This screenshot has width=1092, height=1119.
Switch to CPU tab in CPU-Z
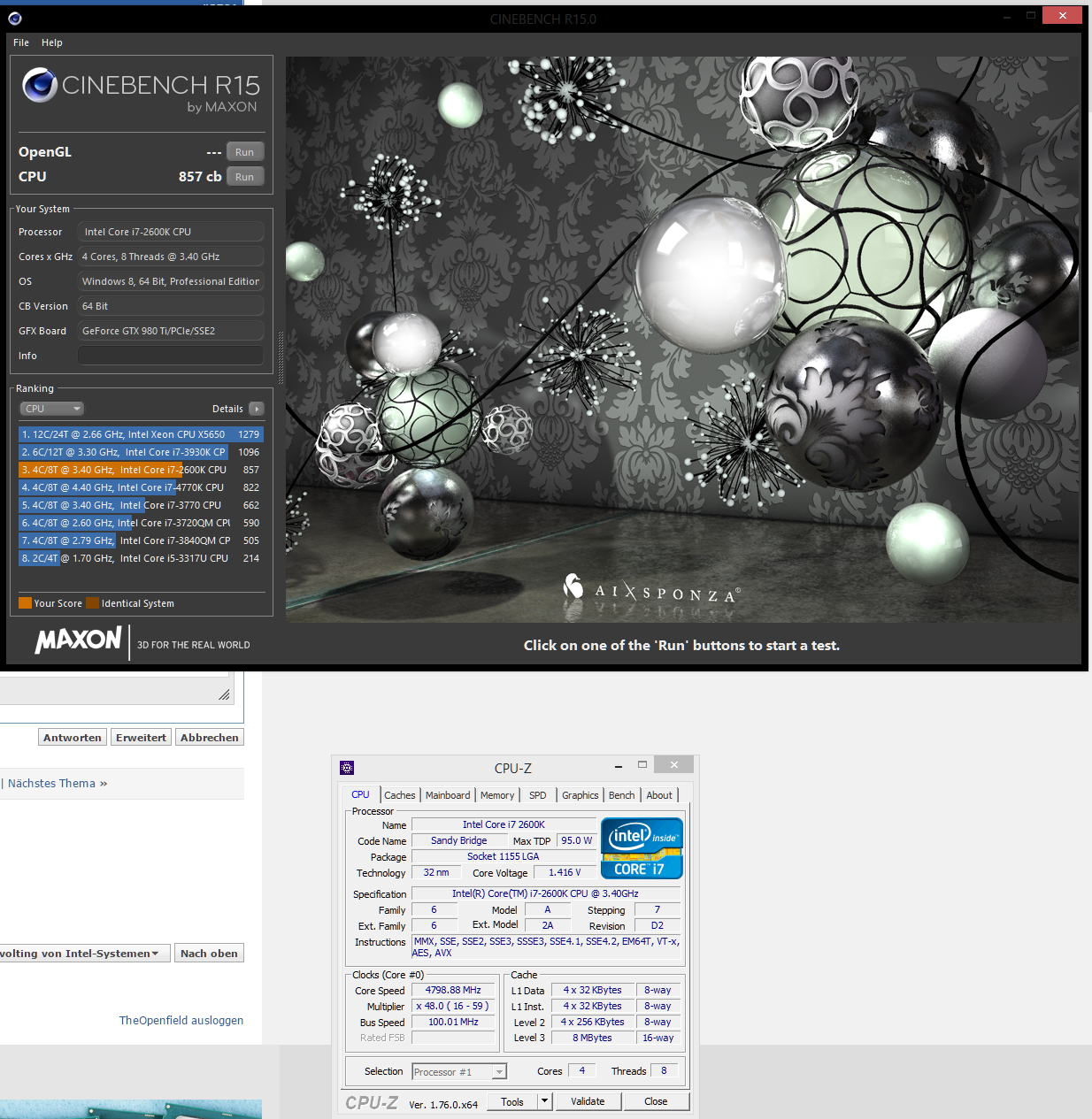tap(360, 794)
